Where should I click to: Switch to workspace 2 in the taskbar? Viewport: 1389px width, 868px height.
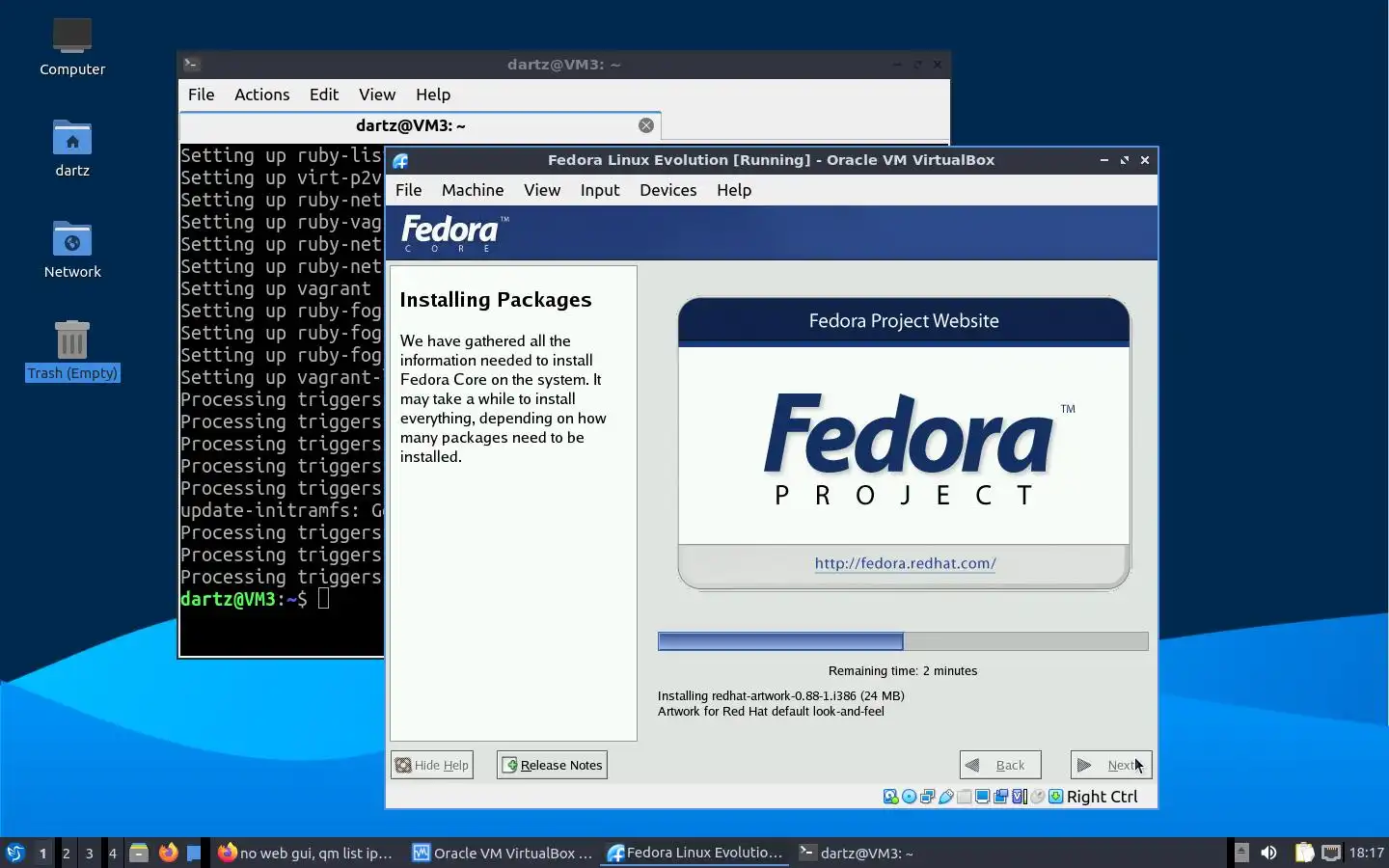click(67, 853)
